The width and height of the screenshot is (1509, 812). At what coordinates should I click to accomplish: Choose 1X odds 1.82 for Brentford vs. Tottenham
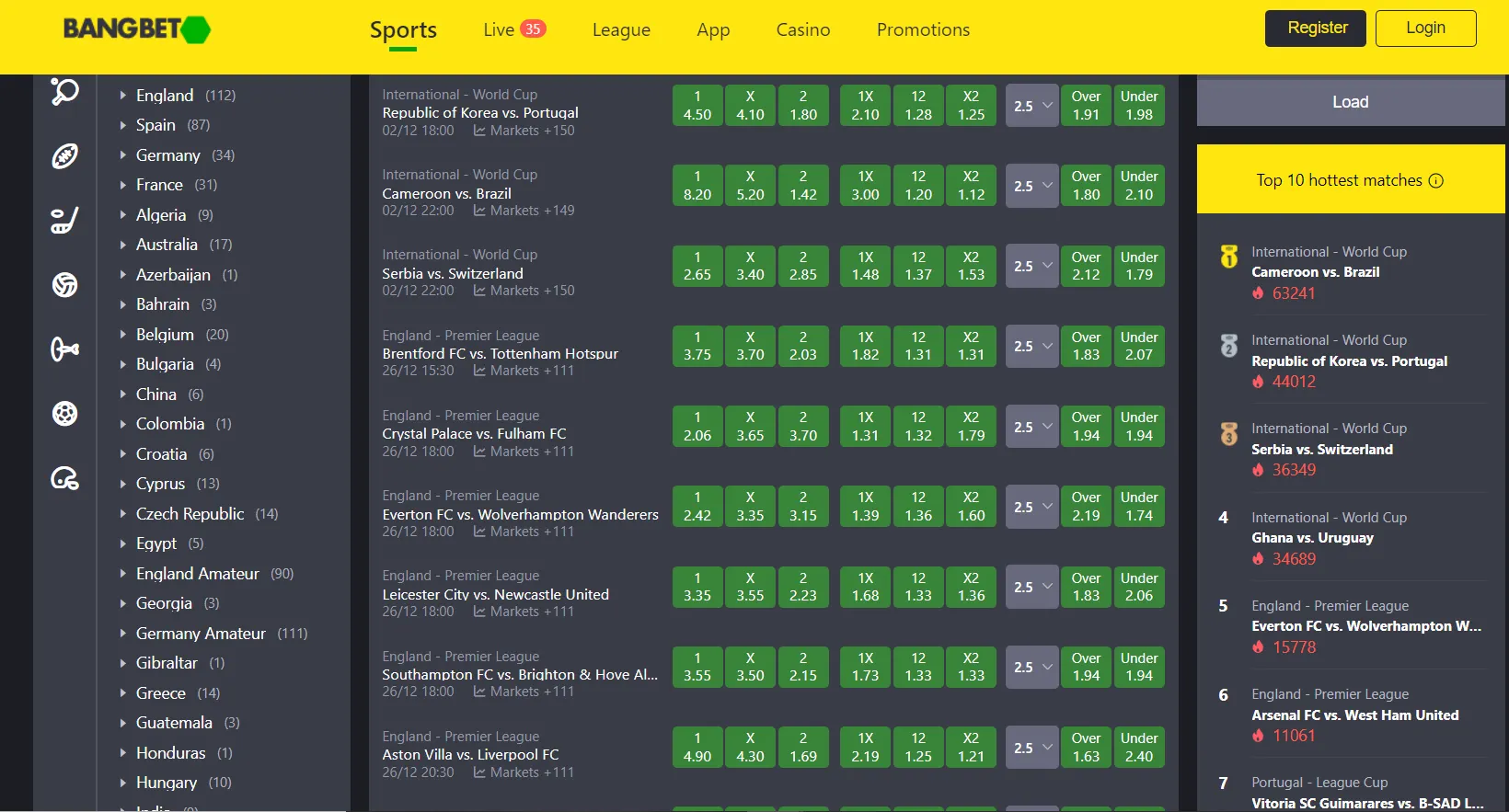click(x=865, y=347)
